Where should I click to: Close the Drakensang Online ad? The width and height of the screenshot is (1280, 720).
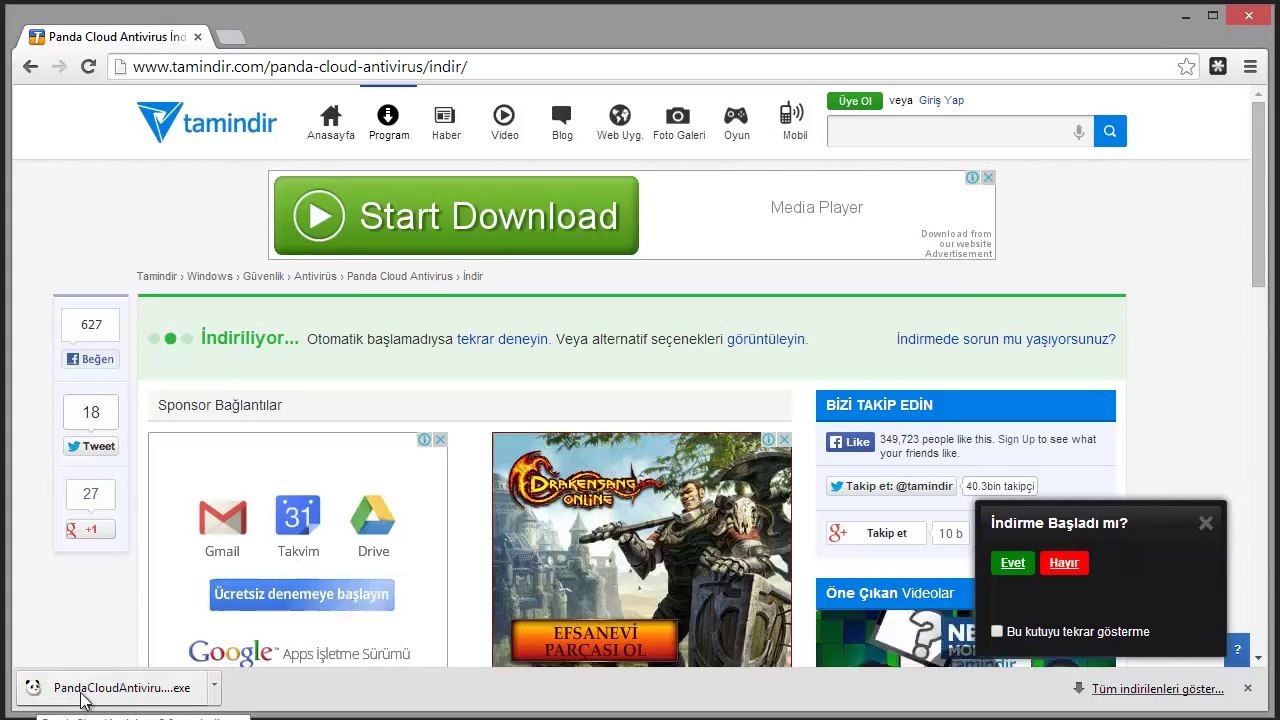coord(784,440)
